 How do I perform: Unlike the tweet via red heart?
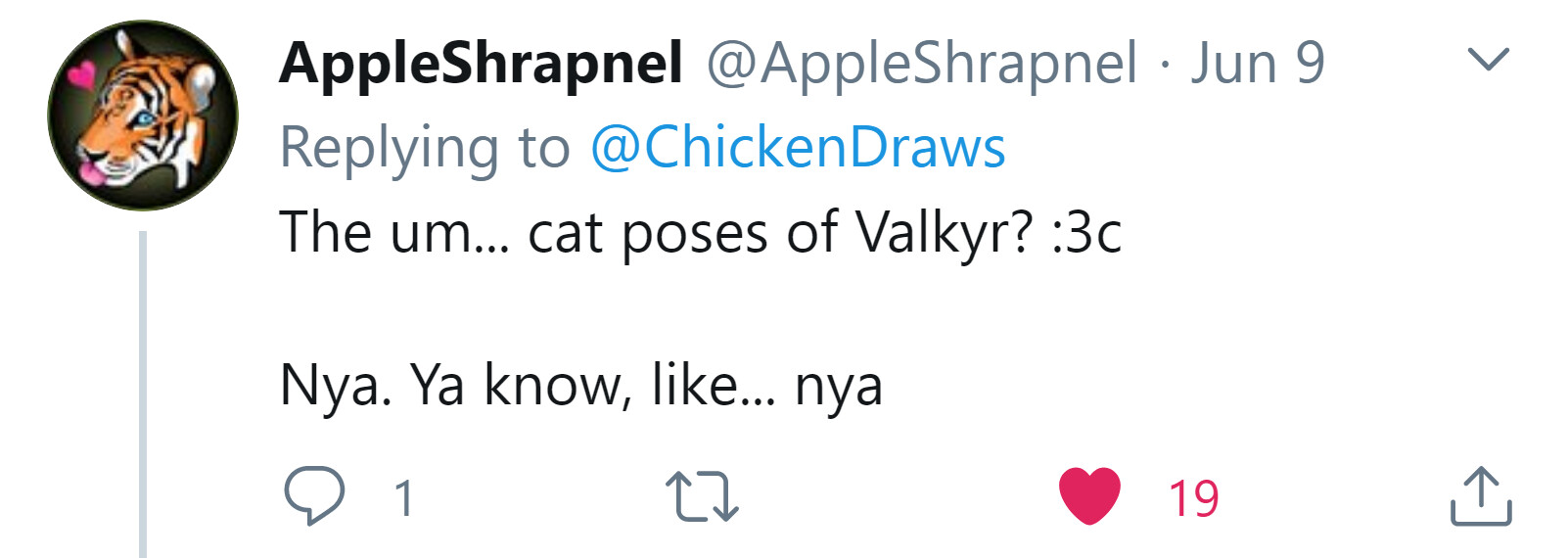[x=1089, y=495]
